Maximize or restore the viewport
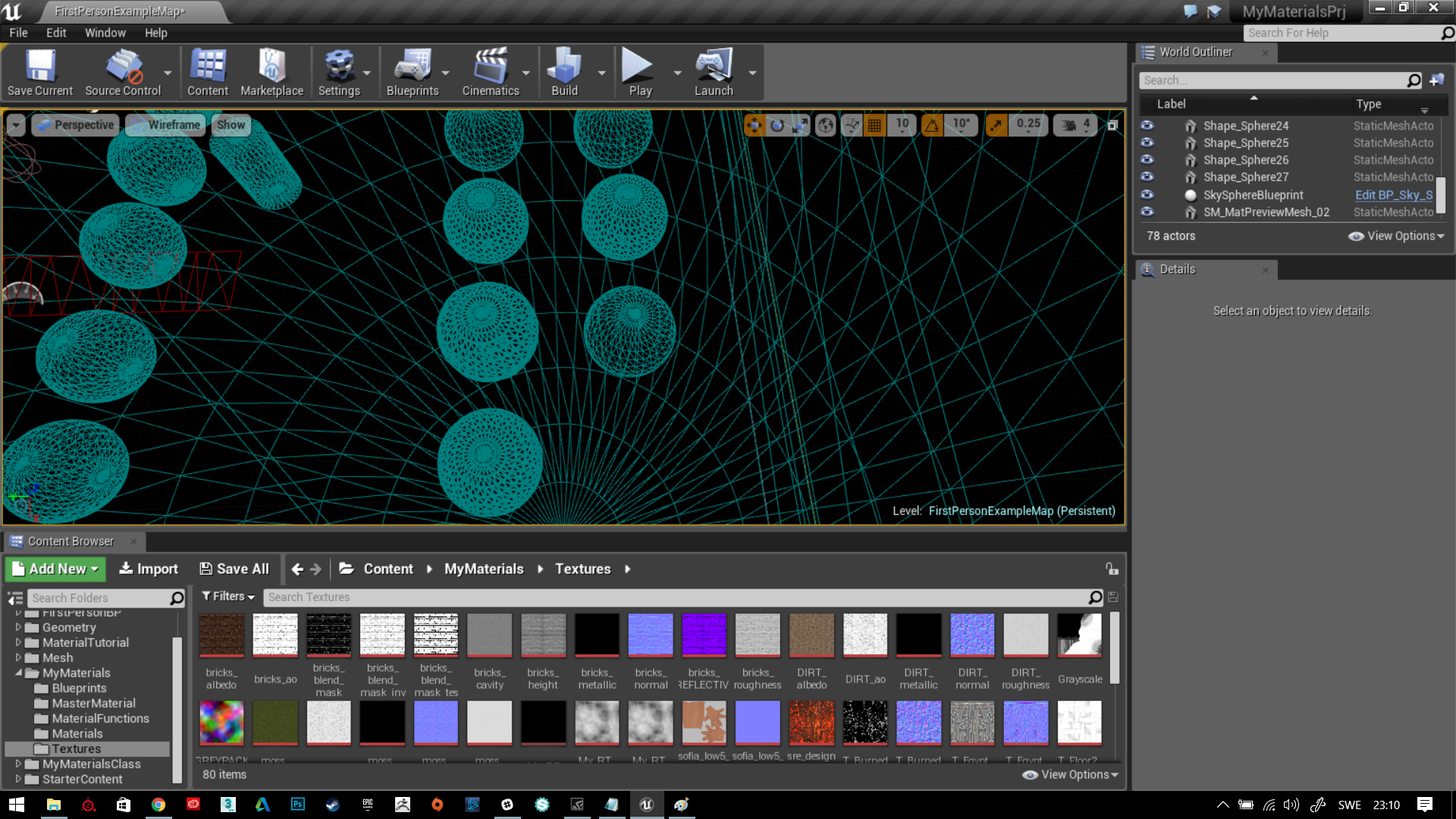Viewport: 1456px width, 819px height. pos(1112,125)
